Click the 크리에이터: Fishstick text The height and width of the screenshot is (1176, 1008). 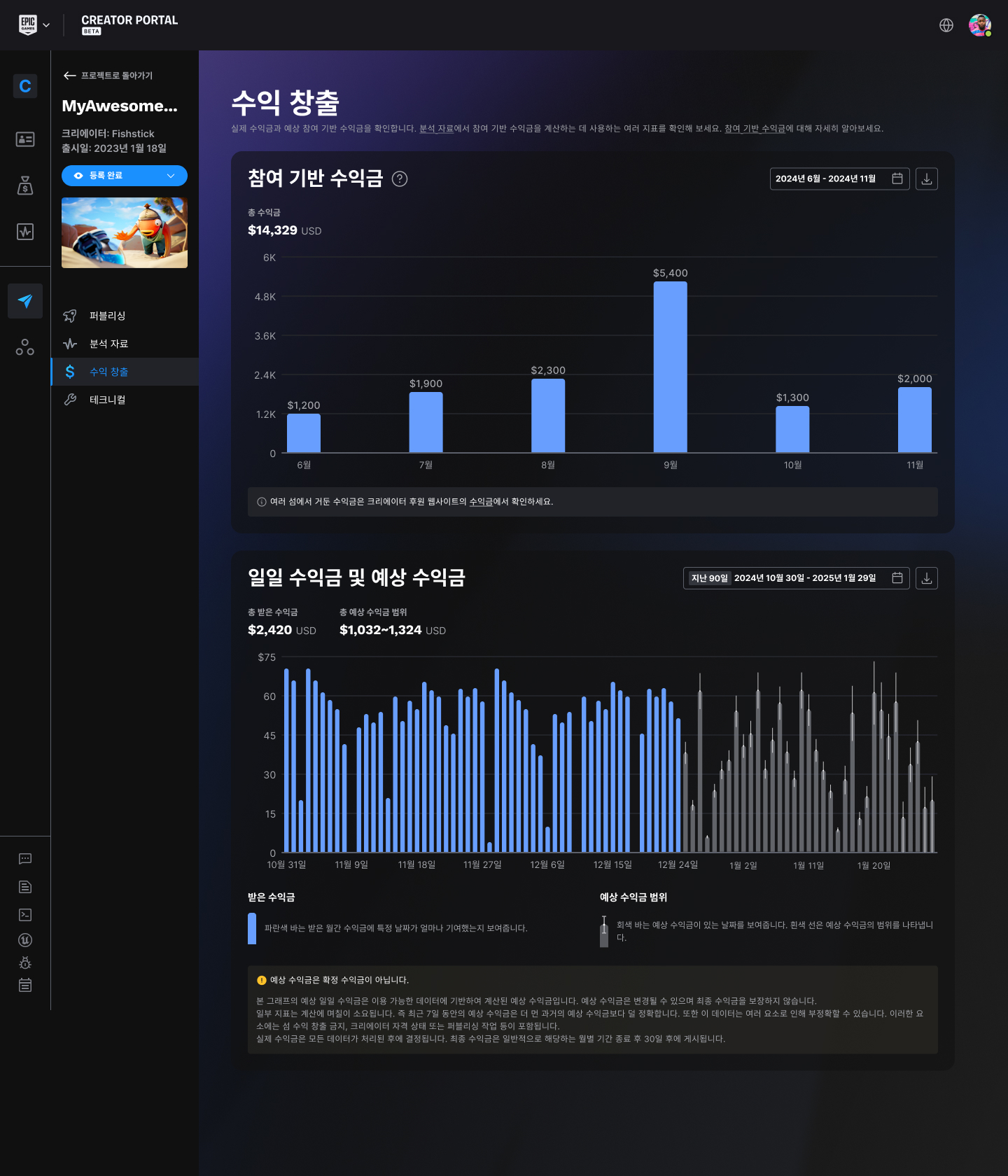[x=108, y=134]
